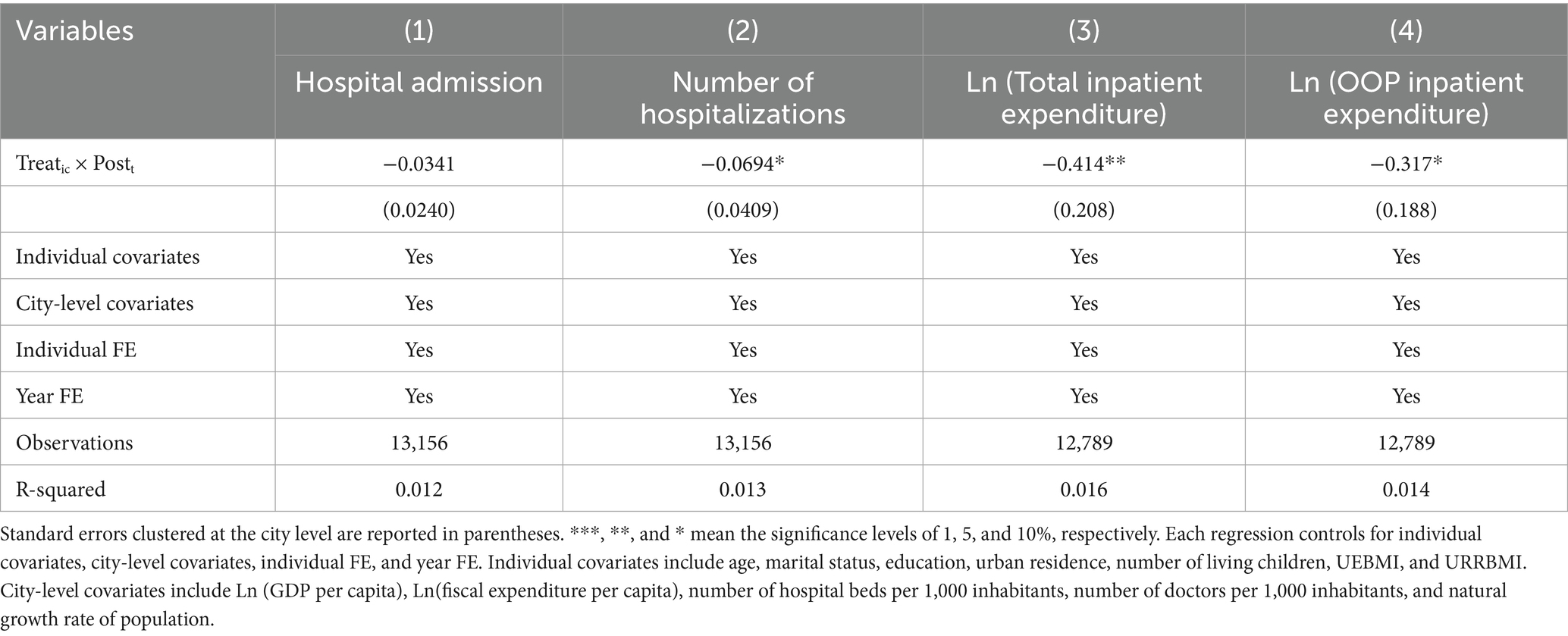Image resolution: width=1568 pixels, height=636 pixels.
Task: Select the Observations row label
Action: point(74,443)
